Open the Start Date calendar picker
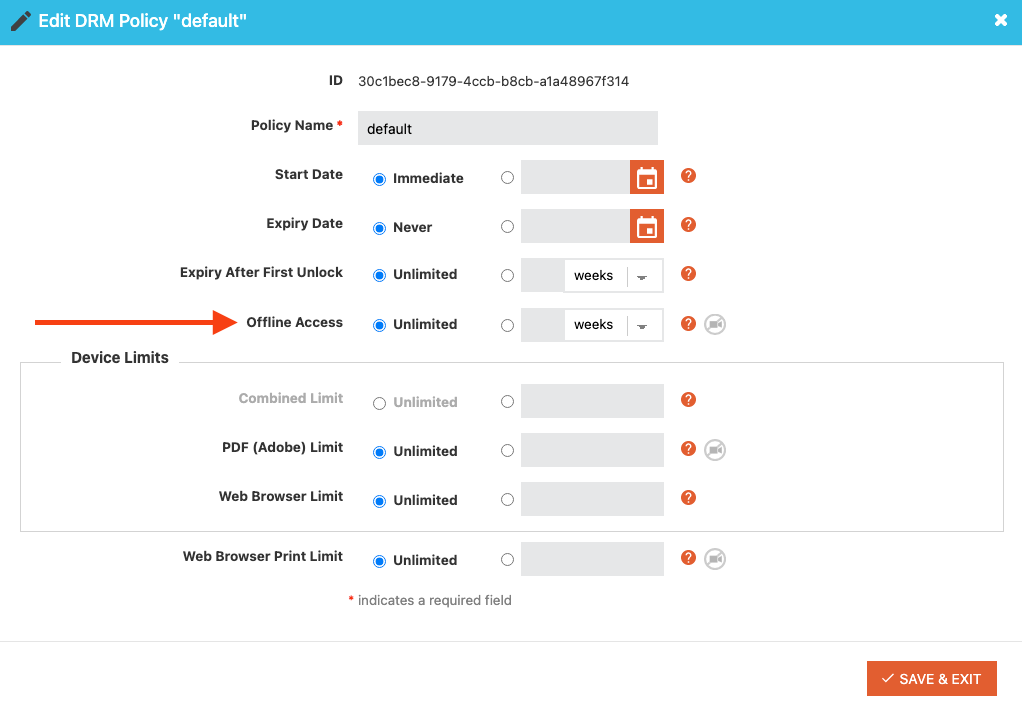Viewport: 1022px width, 713px height. 647,177
